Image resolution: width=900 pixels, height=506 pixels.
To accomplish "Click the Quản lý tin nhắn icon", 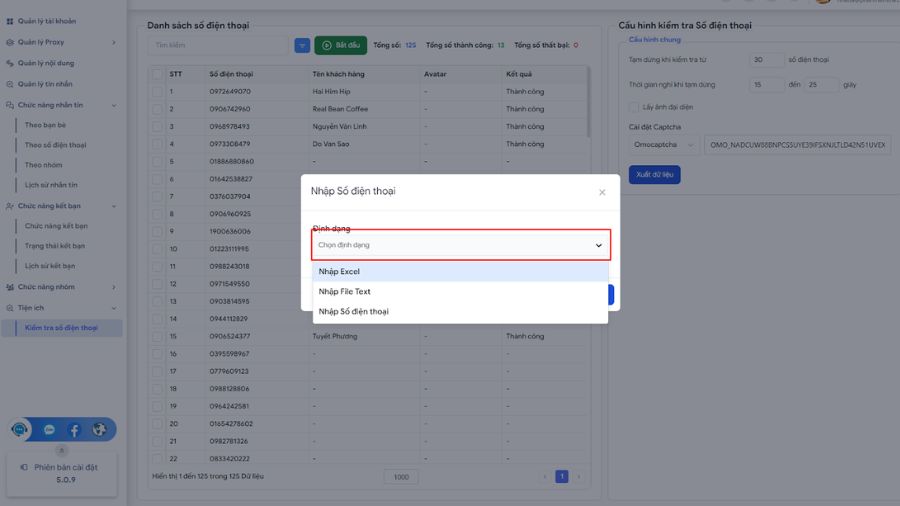I will click(x=10, y=84).
